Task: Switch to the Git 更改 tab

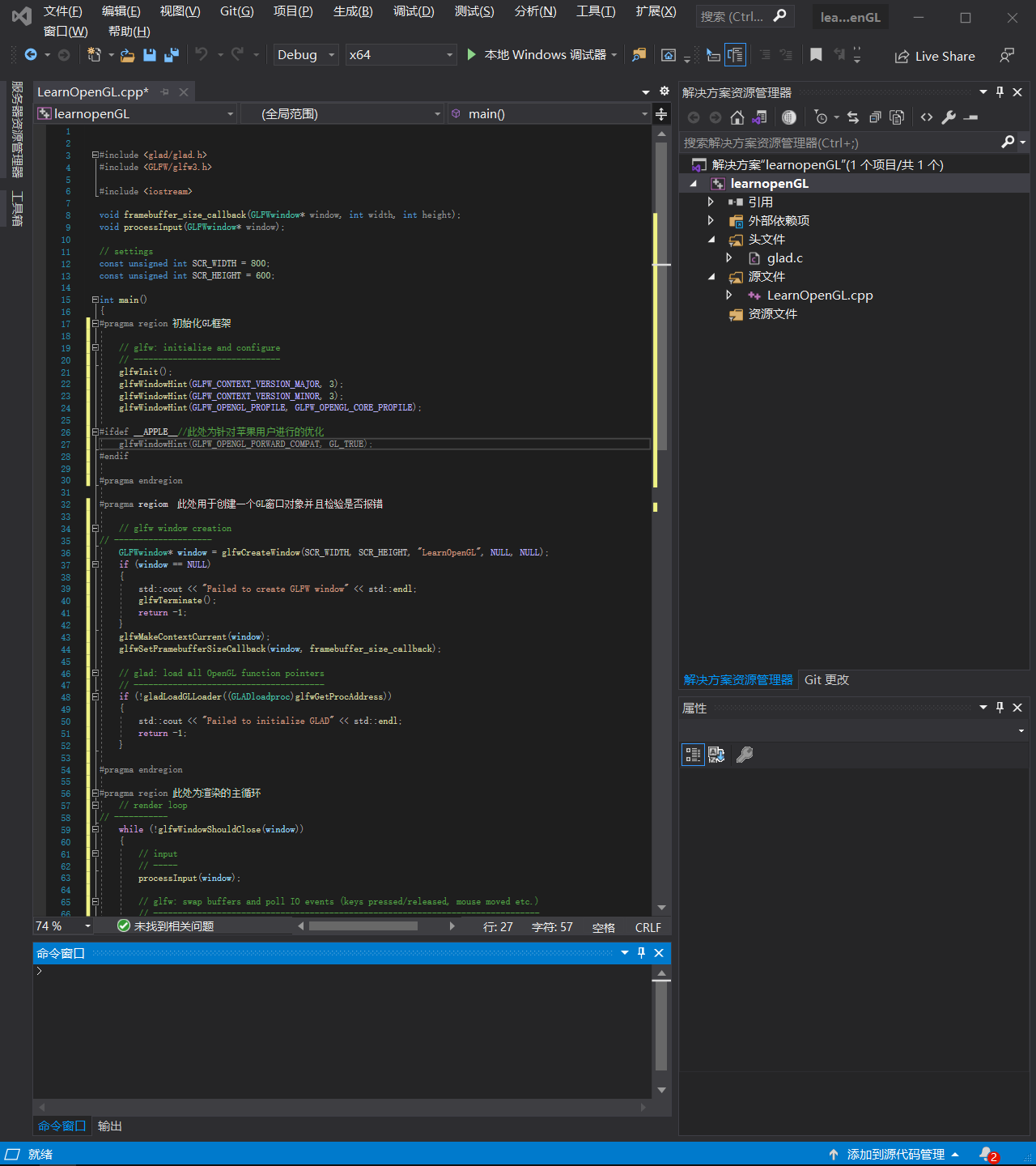Action: coord(826,679)
